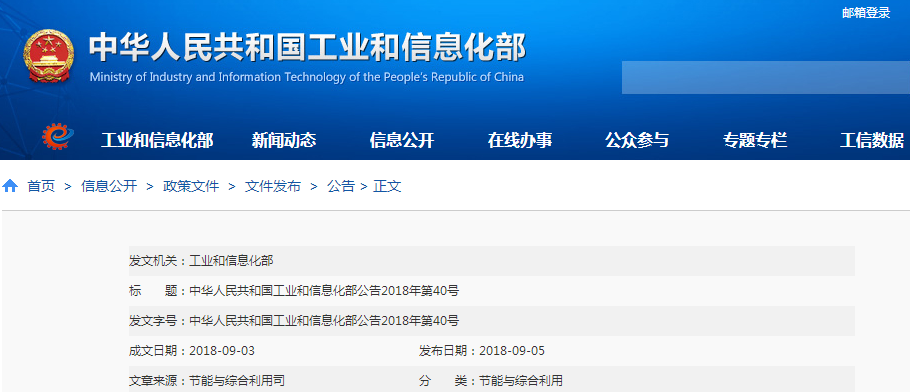Open the 信息公开 navigation menu
The height and width of the screenshot is (392, 910).
[x=402, y=140]
